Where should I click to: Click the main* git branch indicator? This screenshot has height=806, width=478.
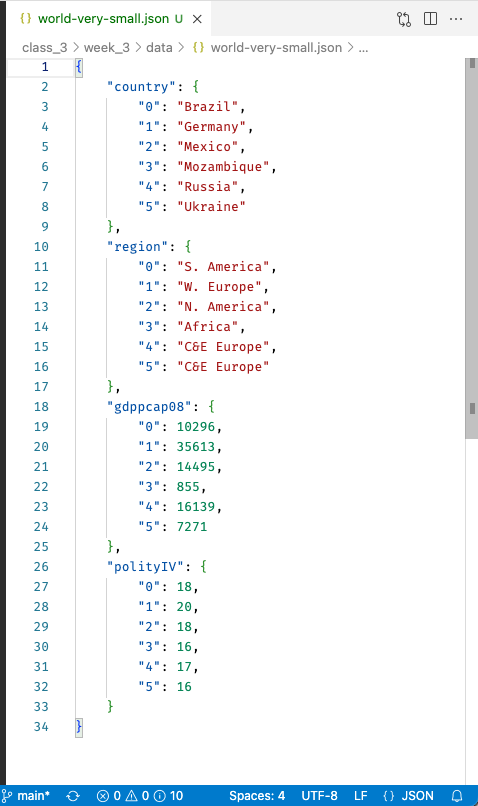[27, 796]
